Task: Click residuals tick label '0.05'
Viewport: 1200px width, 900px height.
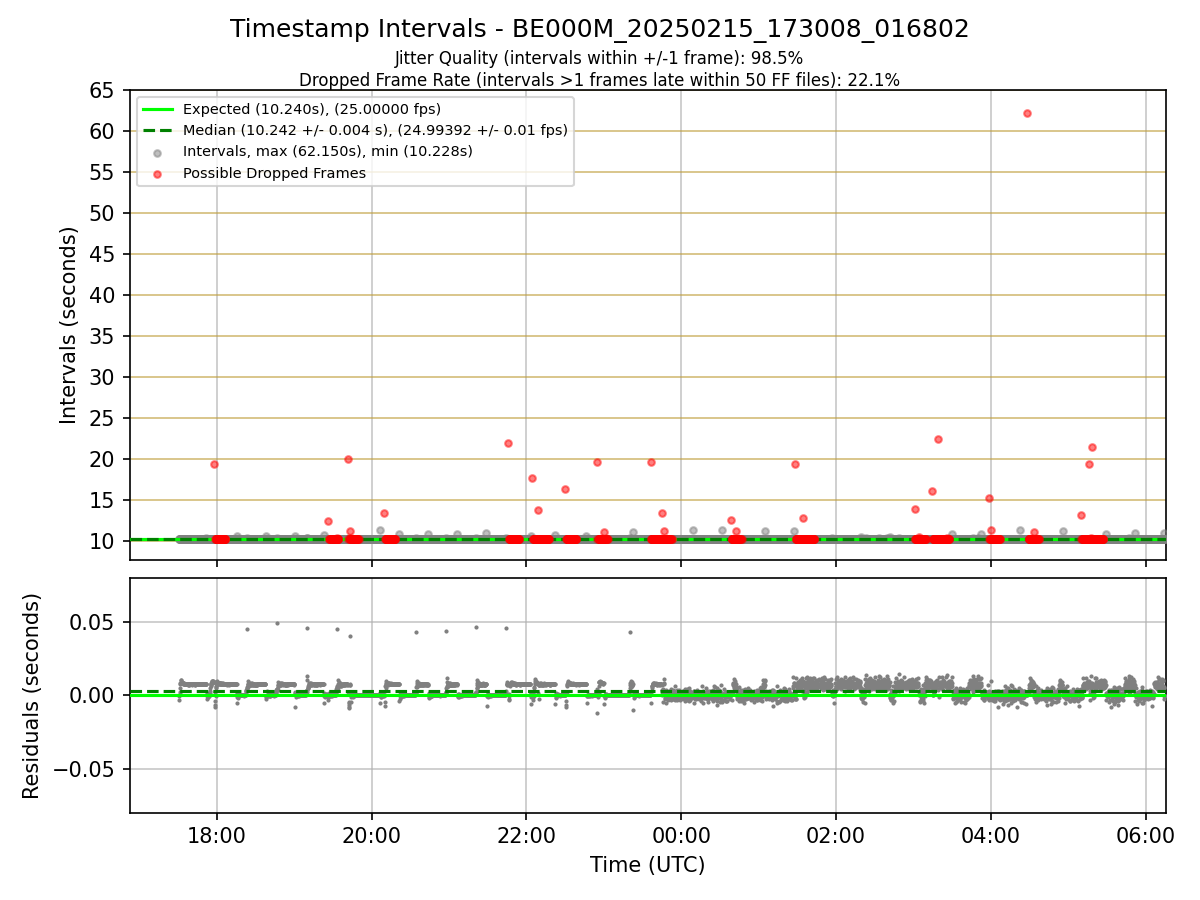Action: tap(94, 622)
